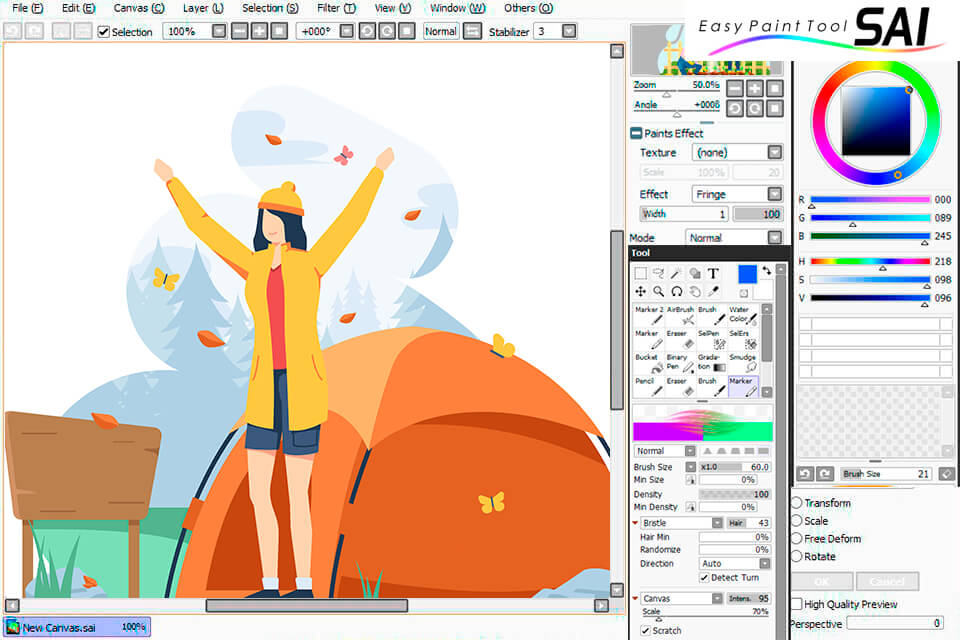
Task: Click Navigator panel rotate-left button
Action: (x=735, y=109)
